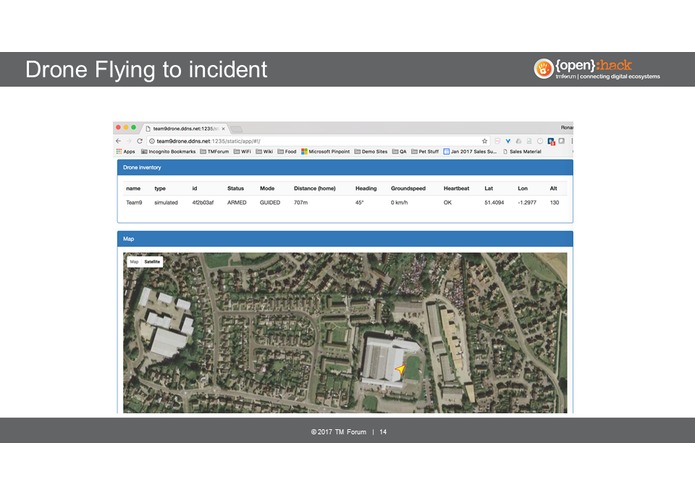Open the QA bookmarks folder
Viewport: 695px width, 494px height.
(x=399, y=152)
